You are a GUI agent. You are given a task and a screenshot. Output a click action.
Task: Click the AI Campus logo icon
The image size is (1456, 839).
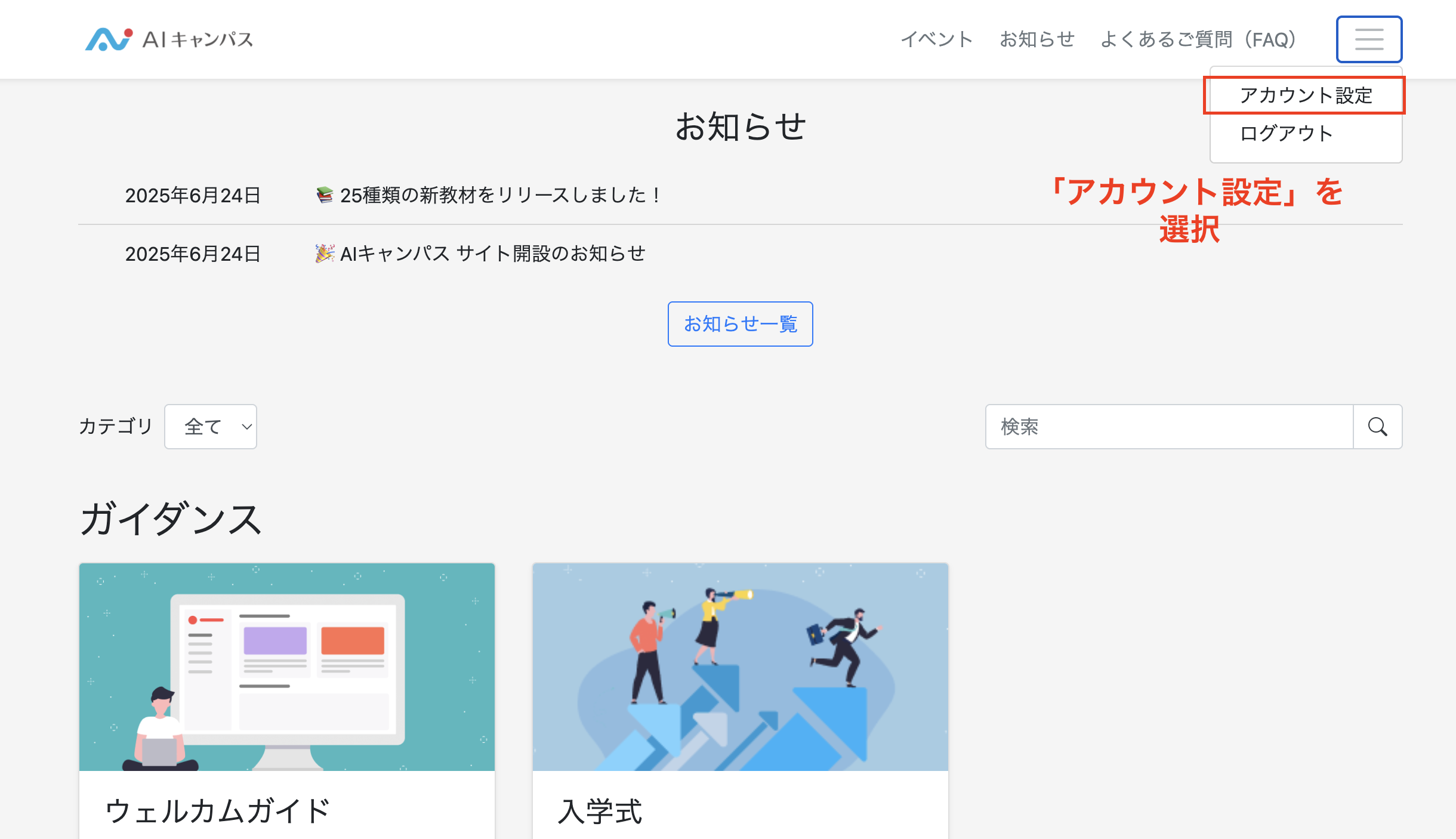[108, 39]
